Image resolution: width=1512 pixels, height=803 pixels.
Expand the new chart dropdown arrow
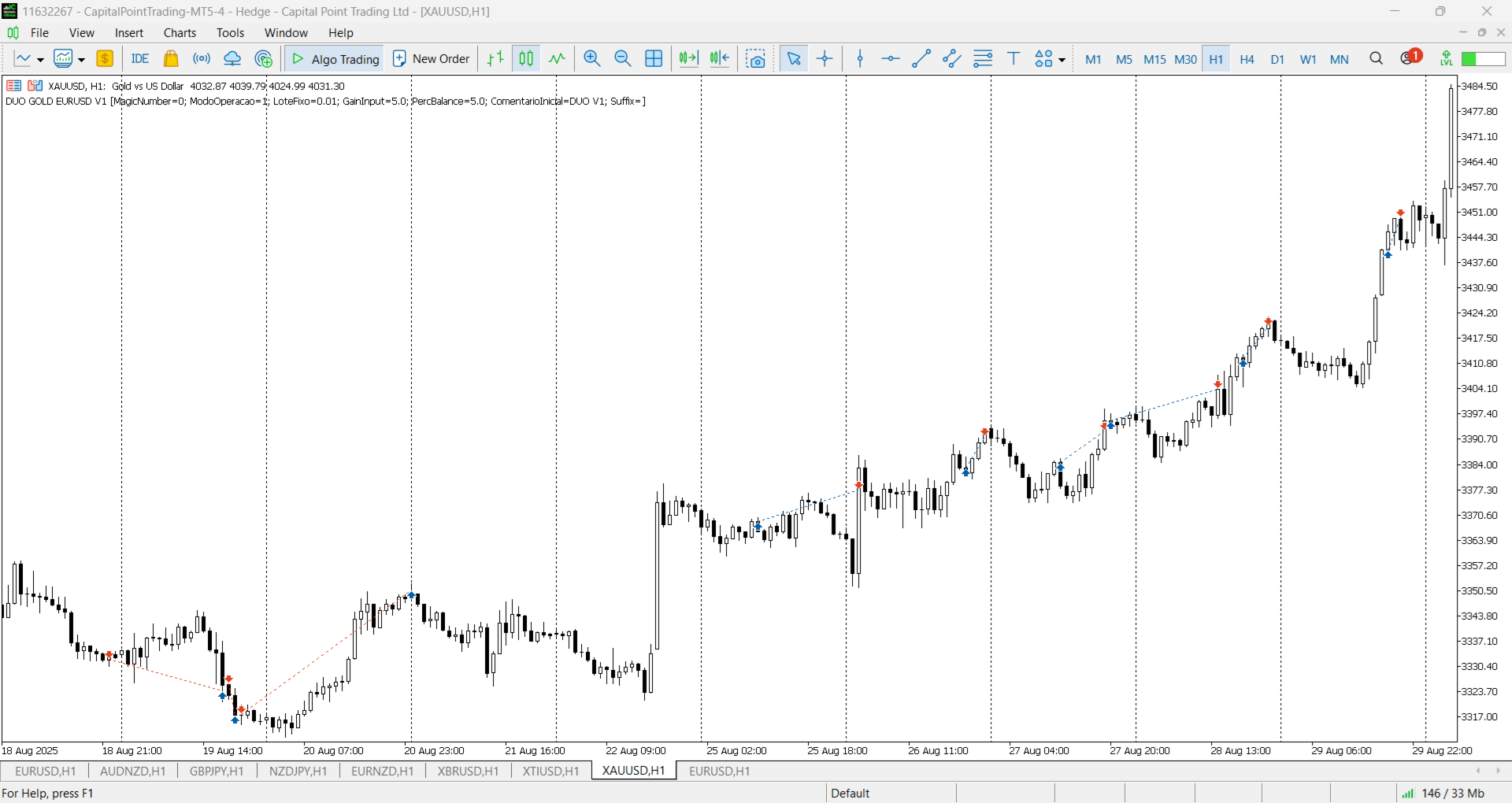coord(40,60)
